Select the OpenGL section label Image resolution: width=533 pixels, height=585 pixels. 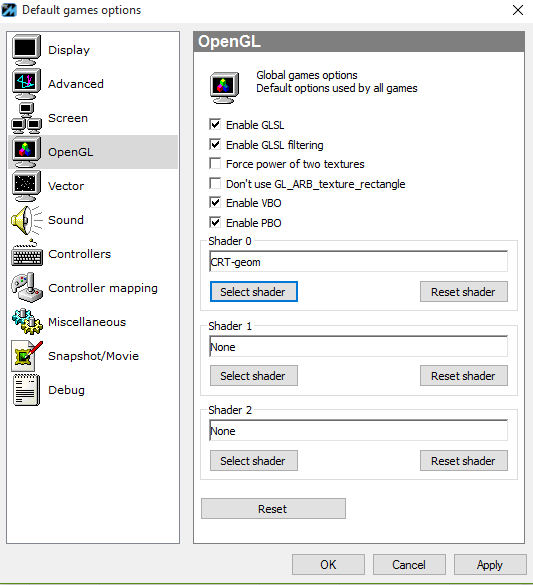pyautogui.click(x=70, y=152)
